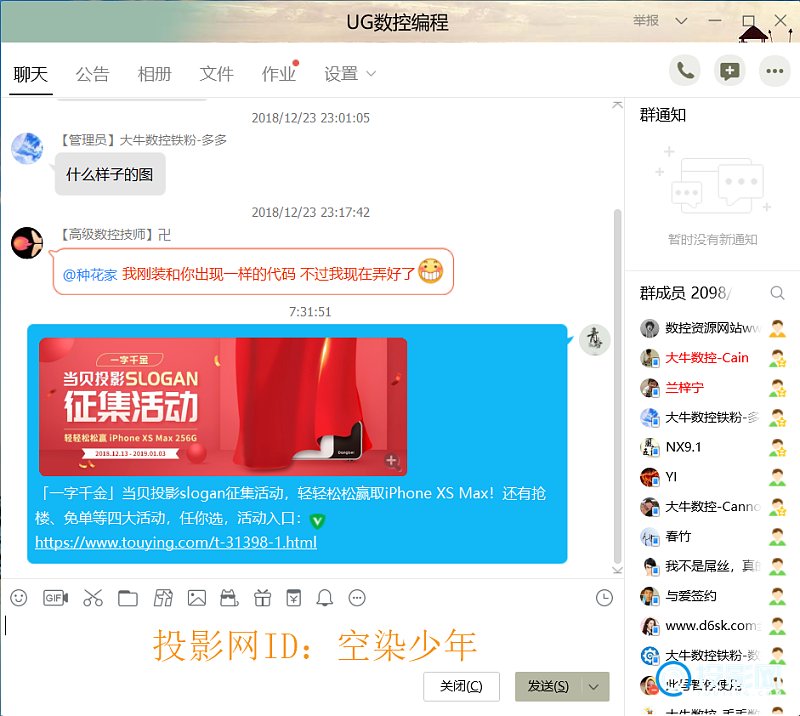Viewport: 800px width, 716px height.
Task: Click the 关闭(C) button
Action: point(461,686)
